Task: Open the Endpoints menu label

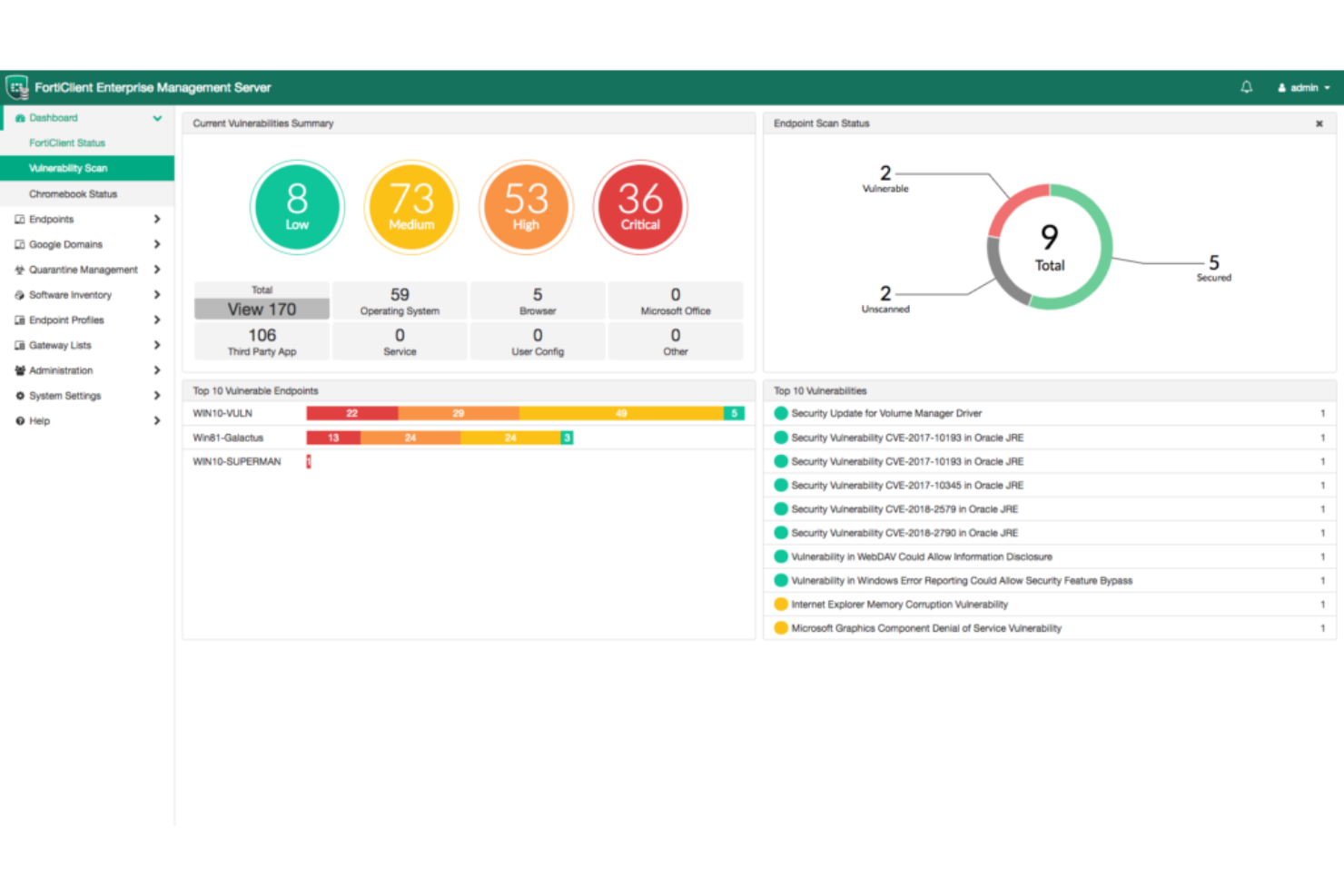Action: click(x=51, y=219)
